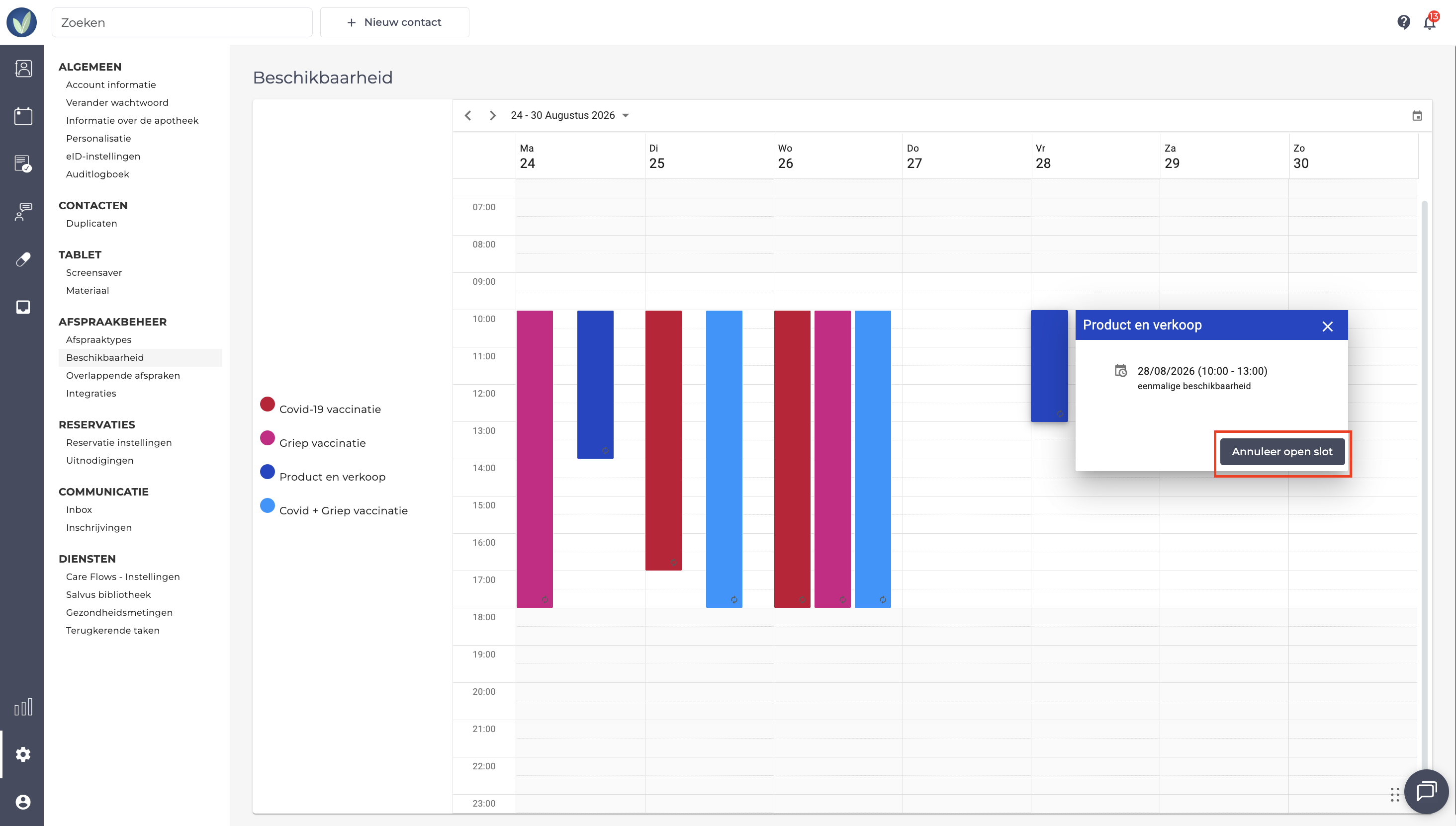Image resolution: width=1456 pixels, height=826 pixels.
Task: Go to next week arrow
Action: (x=493, y=116)
